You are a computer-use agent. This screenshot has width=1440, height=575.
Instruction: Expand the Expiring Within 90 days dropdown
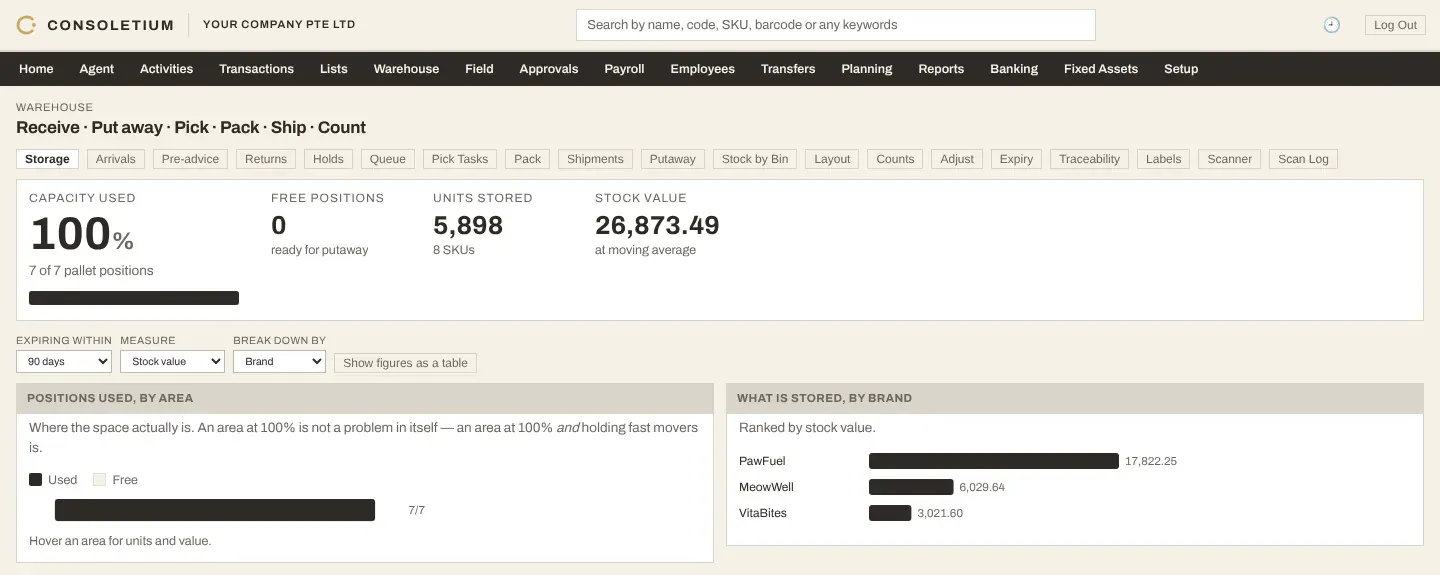tap(64, 362)
